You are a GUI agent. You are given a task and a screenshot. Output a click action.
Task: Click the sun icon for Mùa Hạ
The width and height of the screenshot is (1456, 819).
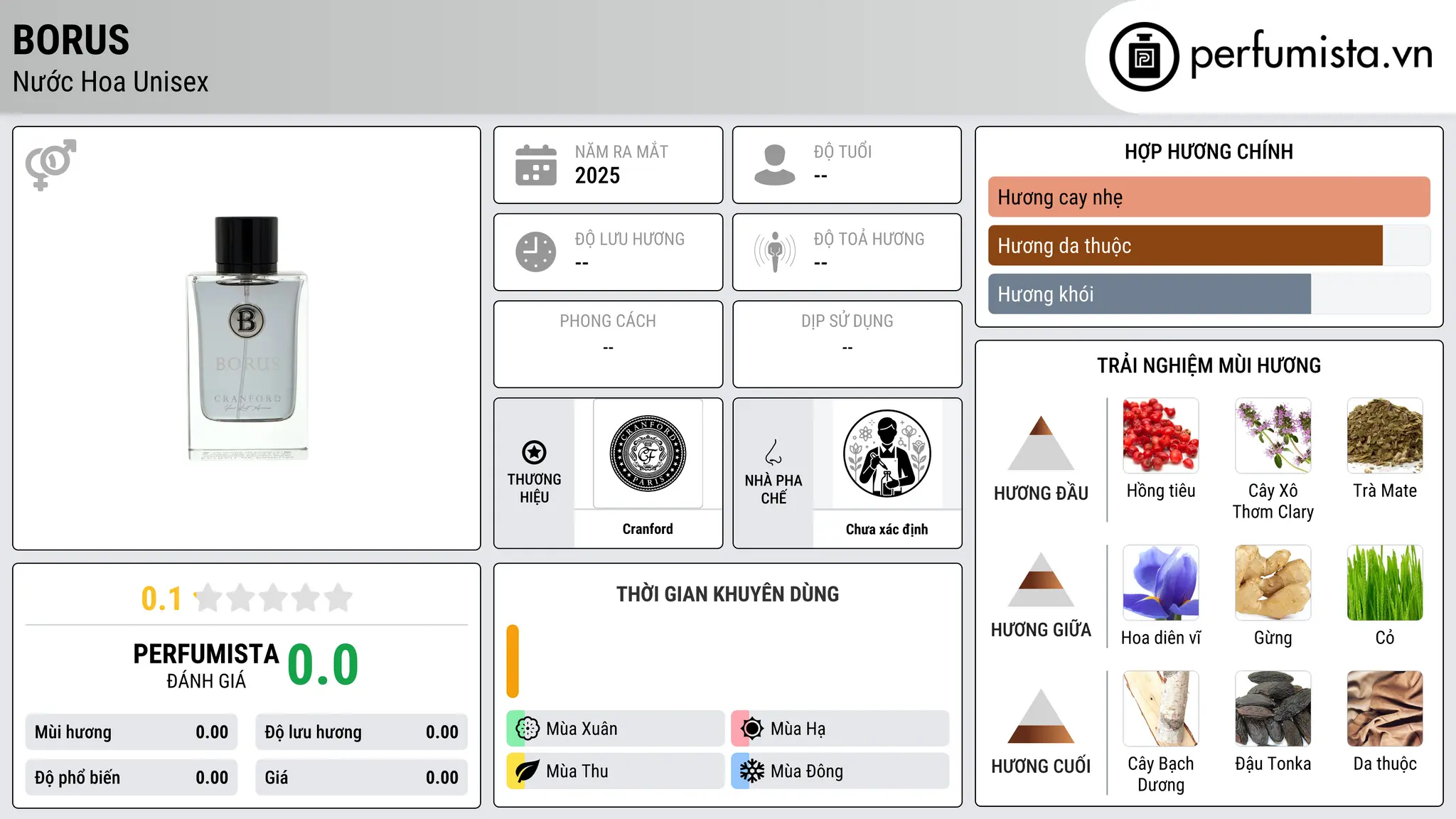coord(752,729)
